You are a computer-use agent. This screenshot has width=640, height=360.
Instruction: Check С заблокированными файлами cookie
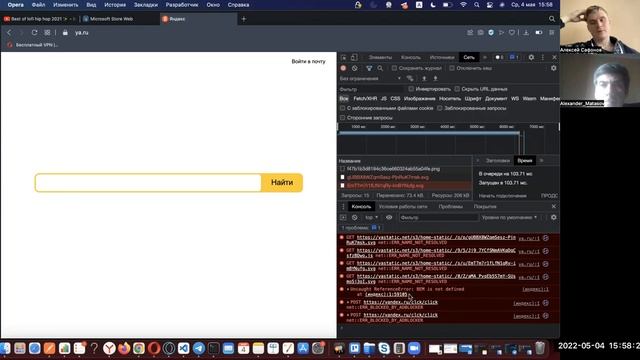tap(342, 108)
